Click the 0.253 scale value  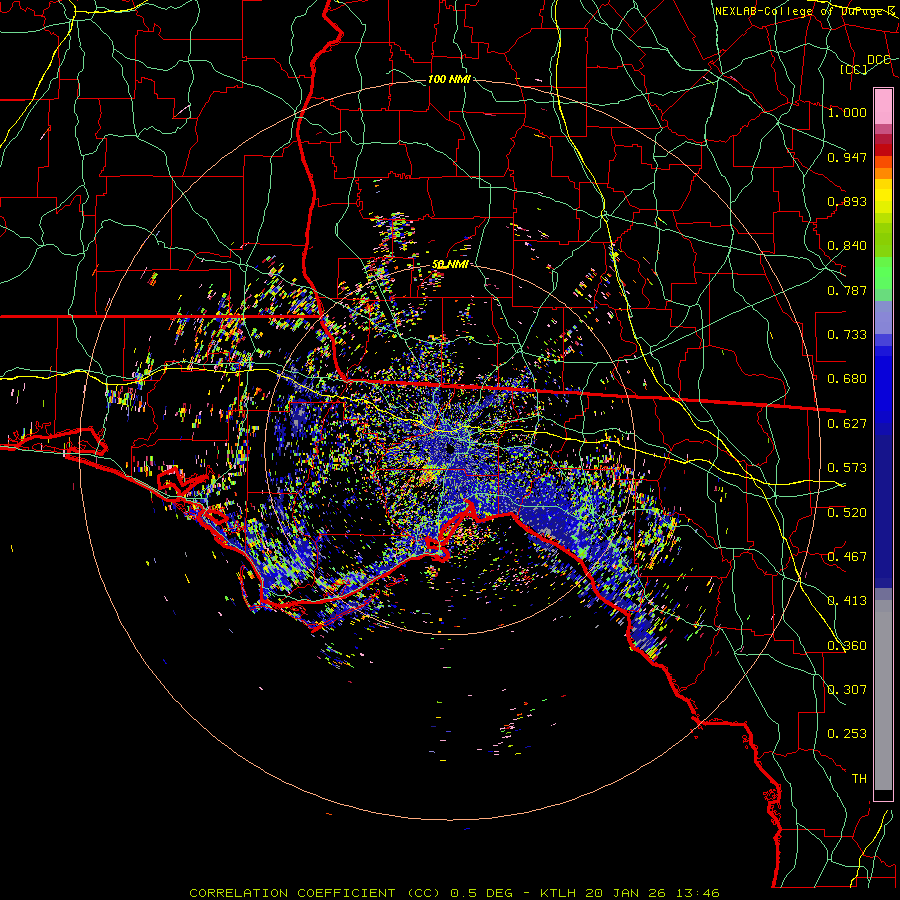[x=847, y=734]
